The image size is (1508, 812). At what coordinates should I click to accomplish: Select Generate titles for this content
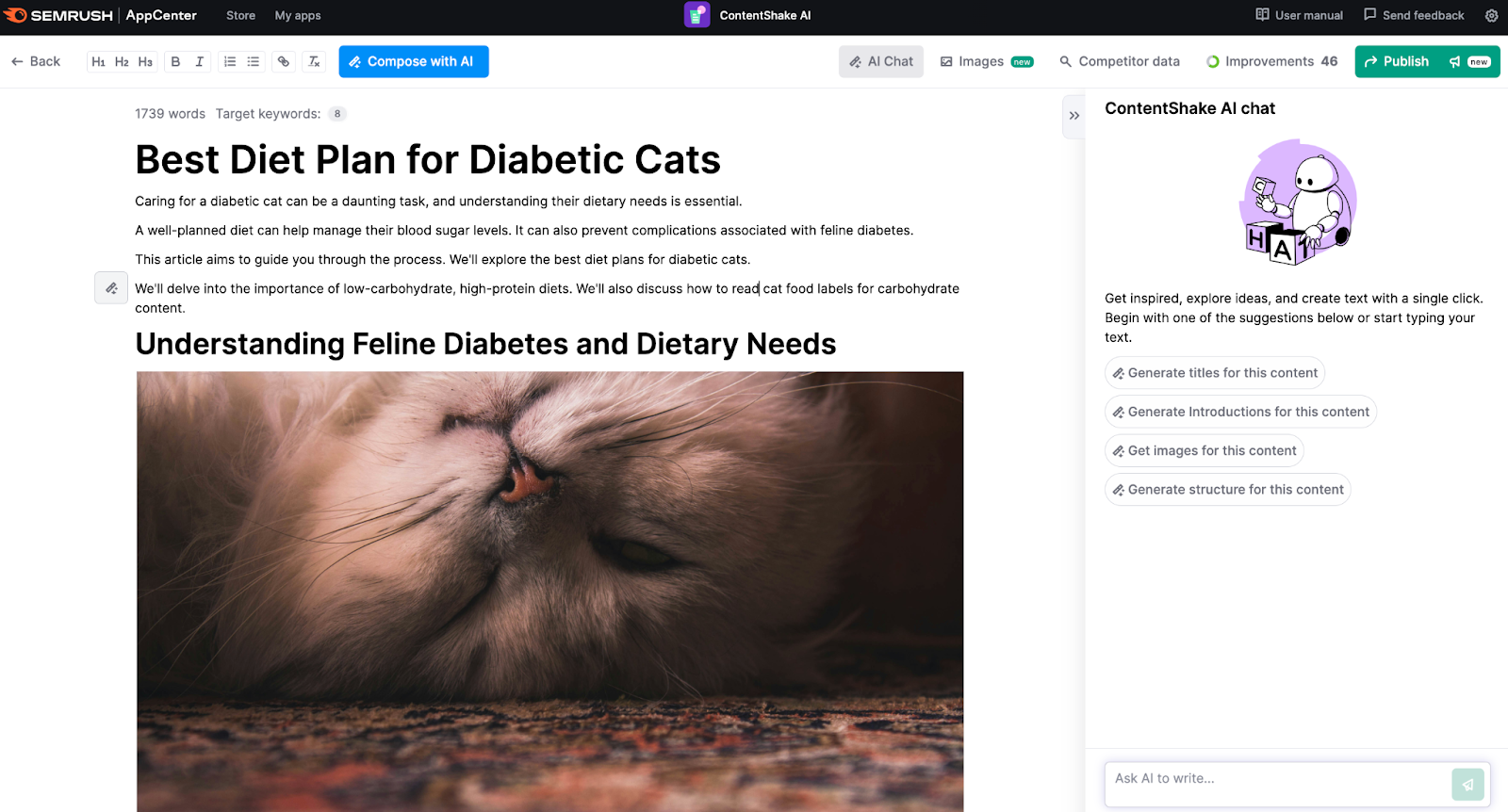pyautogui.click(x=1214, y=373)
